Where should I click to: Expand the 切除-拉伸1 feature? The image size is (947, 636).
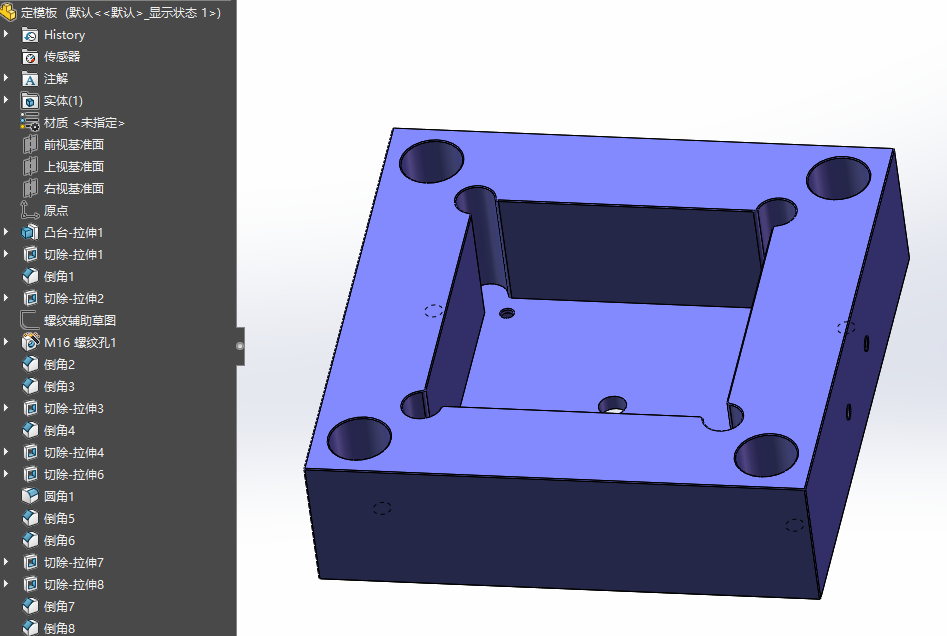coord(7,254)
